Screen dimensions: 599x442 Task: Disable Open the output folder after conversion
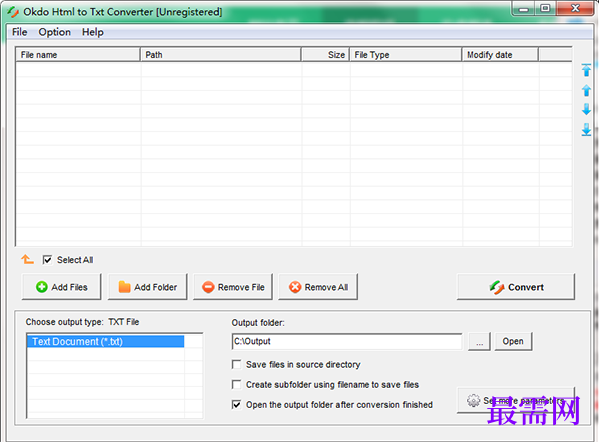click(x=236, y=405)
